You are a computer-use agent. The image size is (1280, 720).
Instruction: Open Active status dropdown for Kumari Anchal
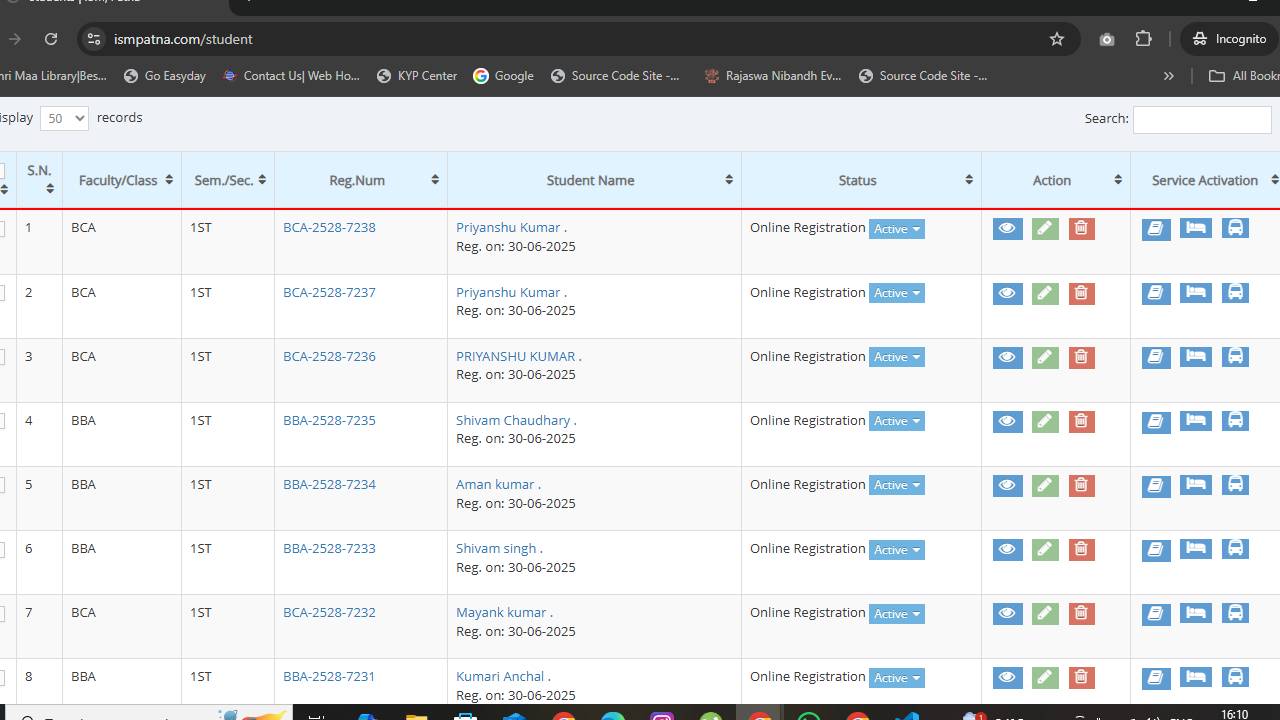pyautogui.click(x=896, y=678)
